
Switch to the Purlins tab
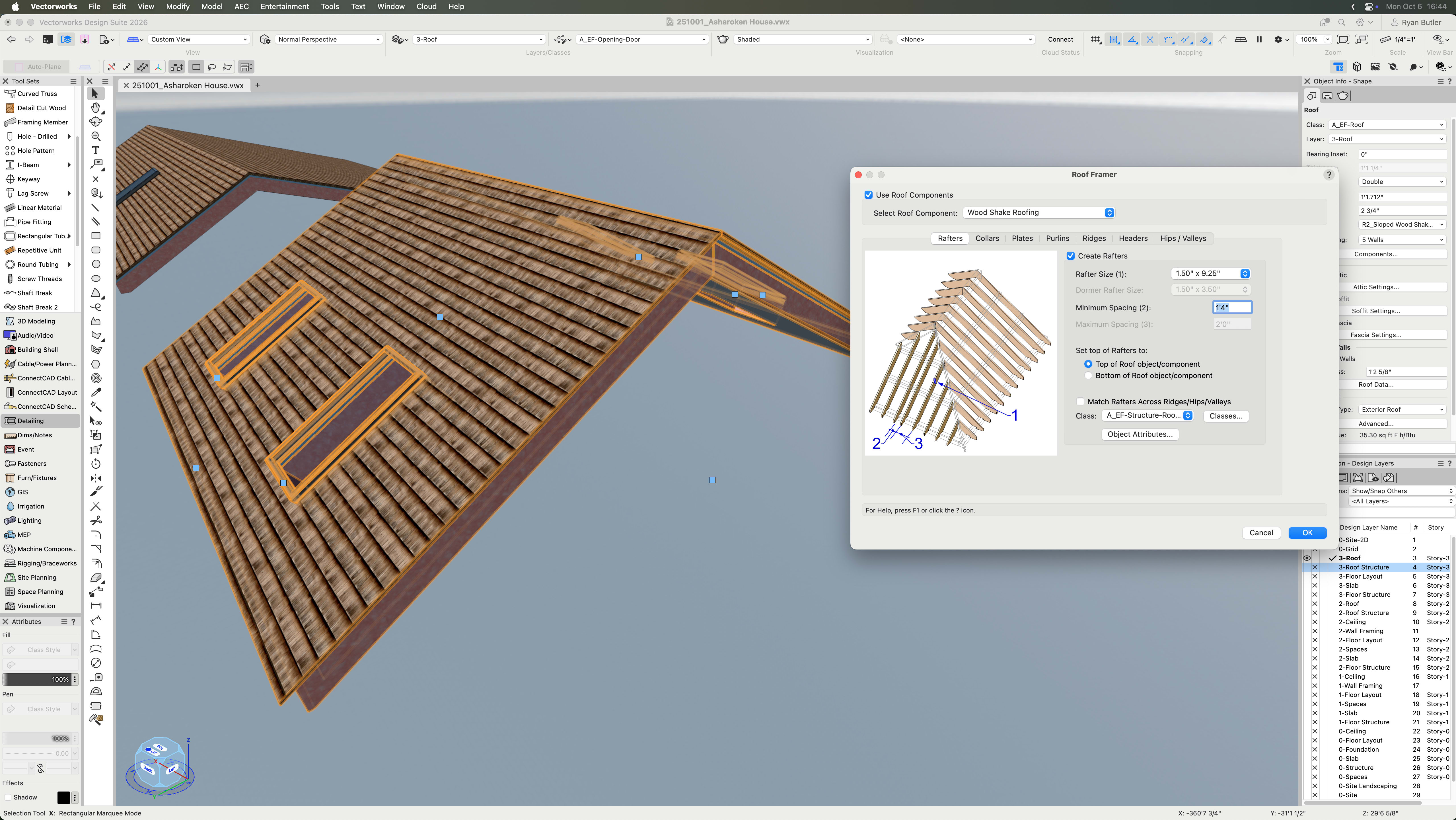click(x=1057, y=239)
